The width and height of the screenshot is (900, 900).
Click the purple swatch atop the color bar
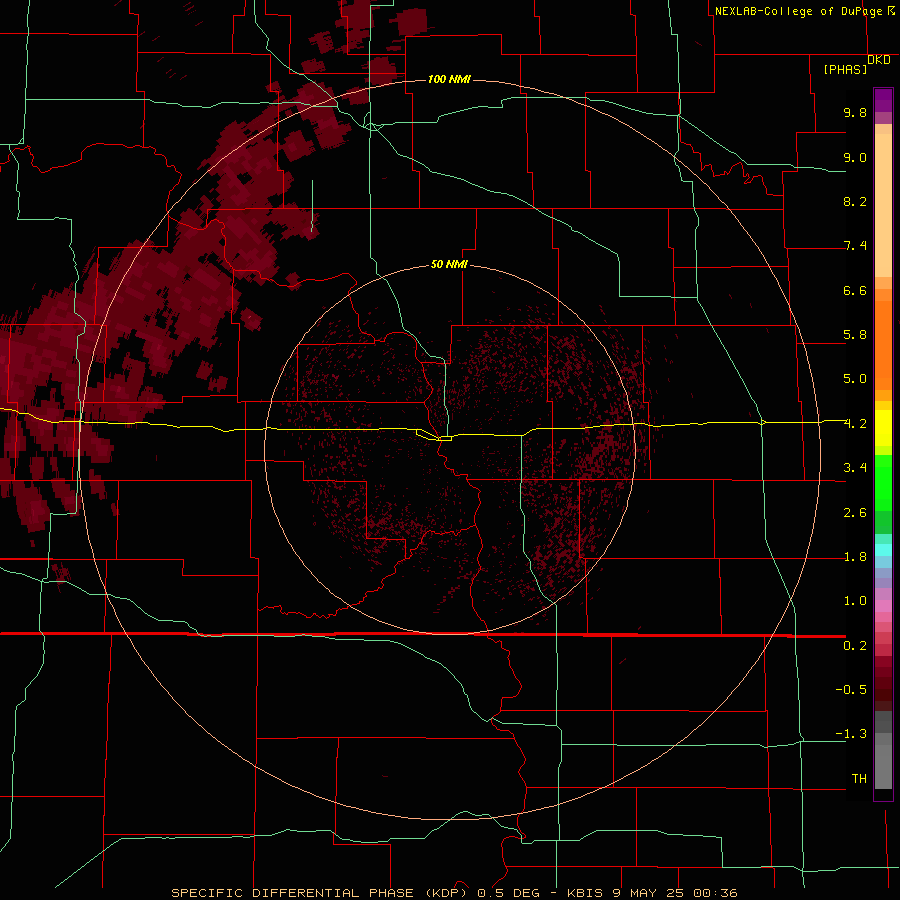(x=883, y=100)
